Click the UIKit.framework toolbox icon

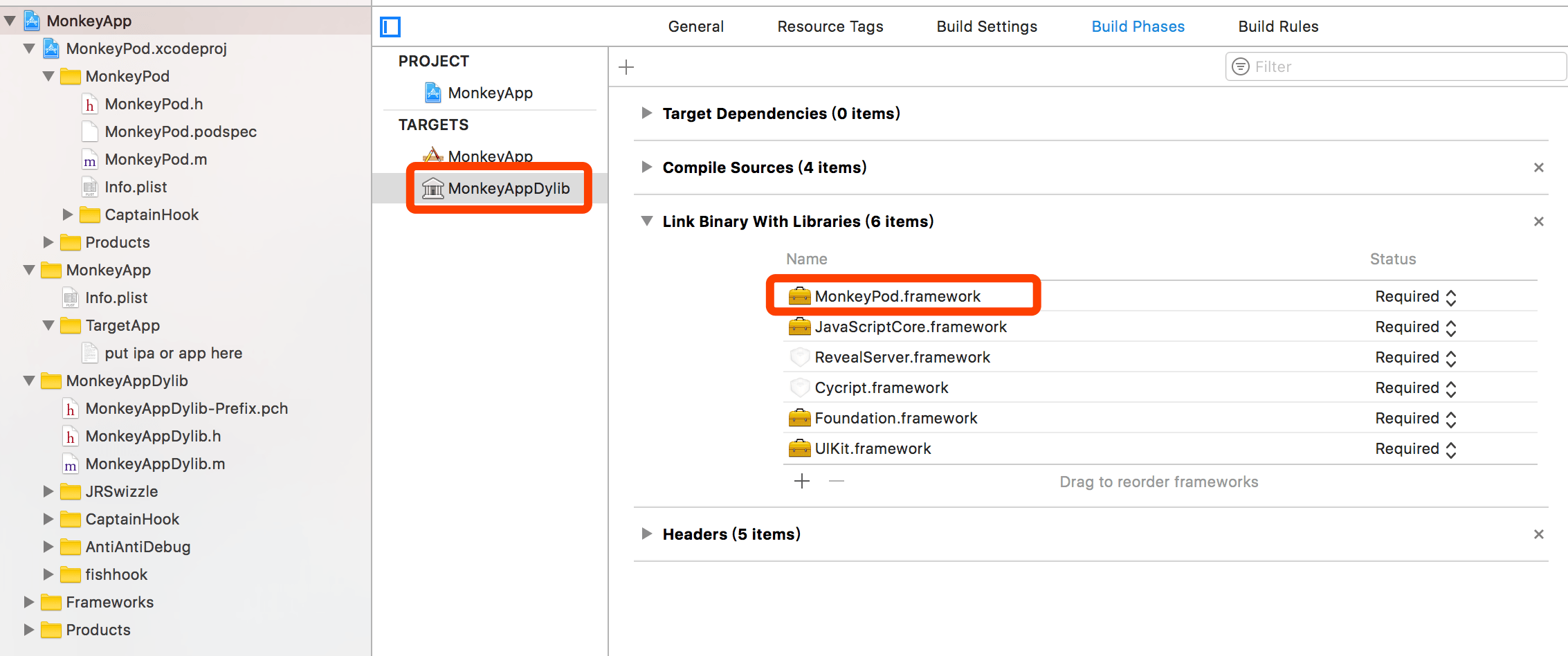[800, 448]
